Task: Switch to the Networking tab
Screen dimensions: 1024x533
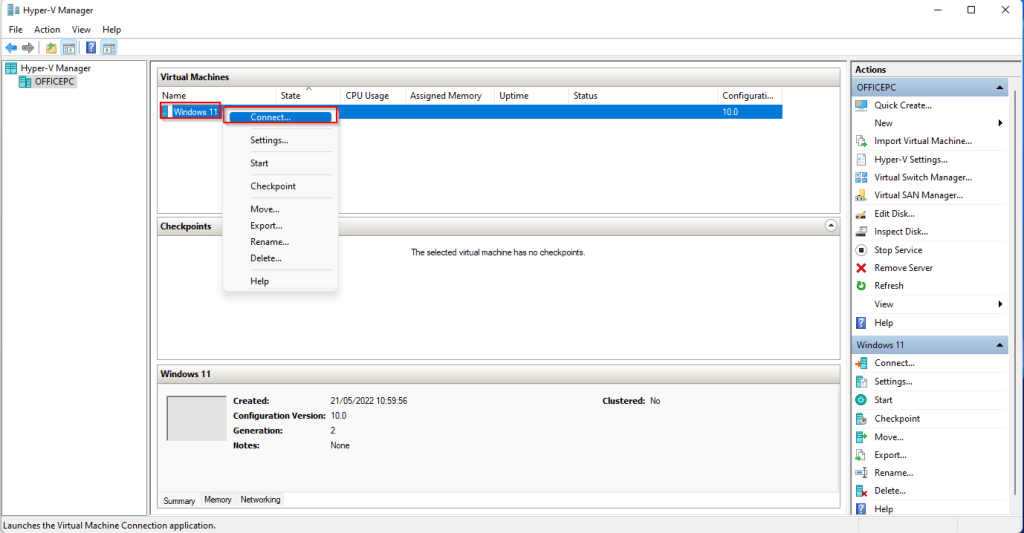Action: click(260, 500)
